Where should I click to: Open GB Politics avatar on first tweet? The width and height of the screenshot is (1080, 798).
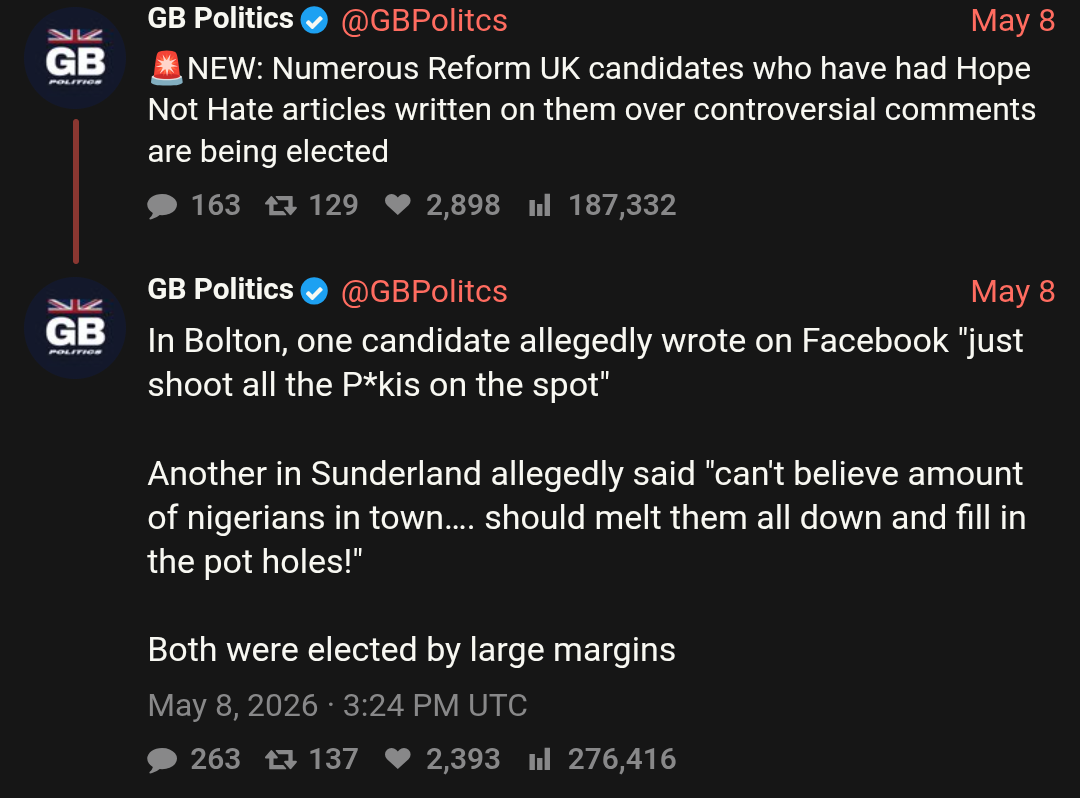click(75, 59)
